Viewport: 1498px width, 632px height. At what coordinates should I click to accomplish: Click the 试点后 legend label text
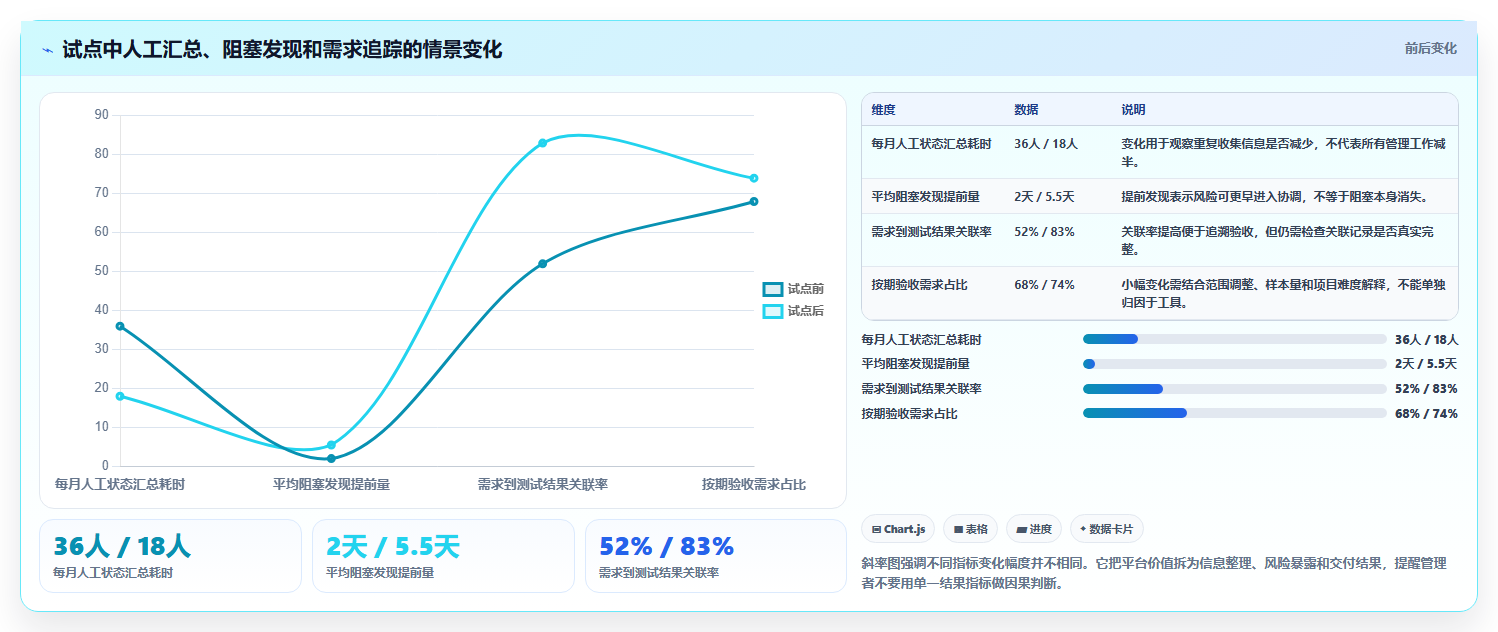pos(806,311)
